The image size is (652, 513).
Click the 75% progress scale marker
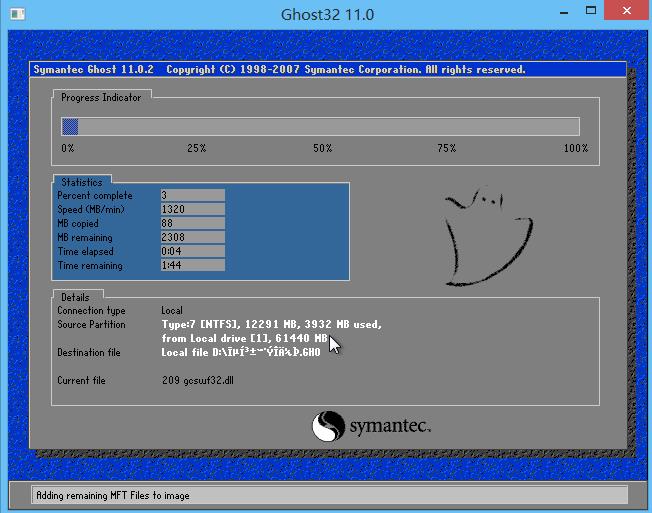(x=447, y=148)
